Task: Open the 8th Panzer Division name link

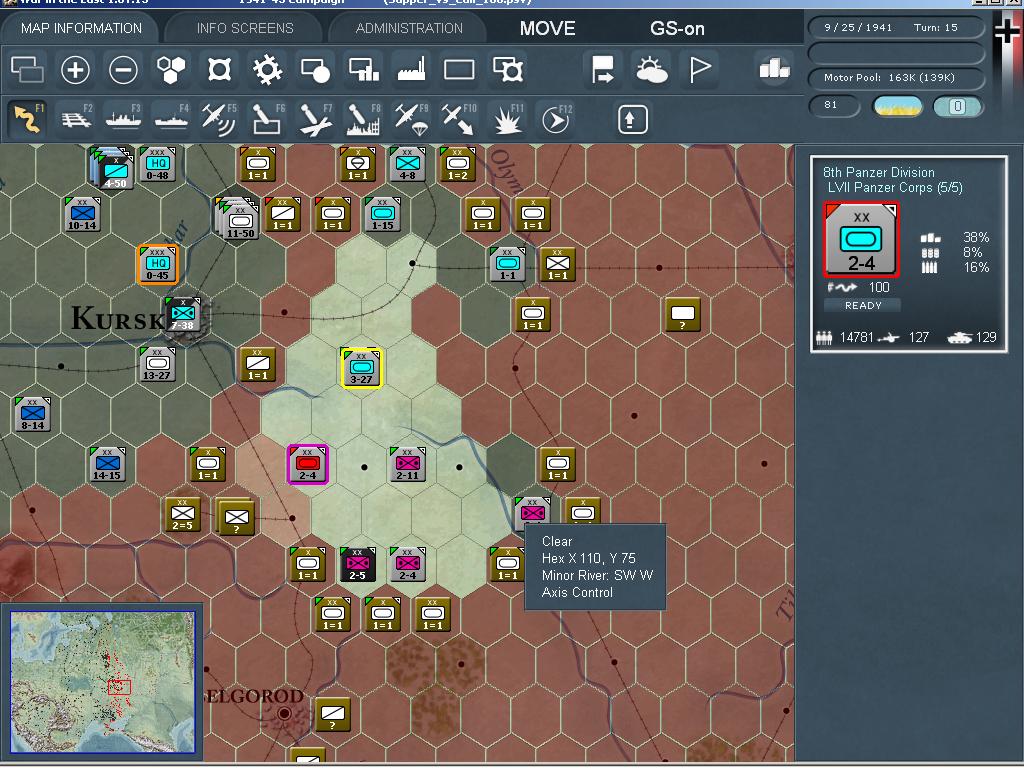Action: pos(878,172)
